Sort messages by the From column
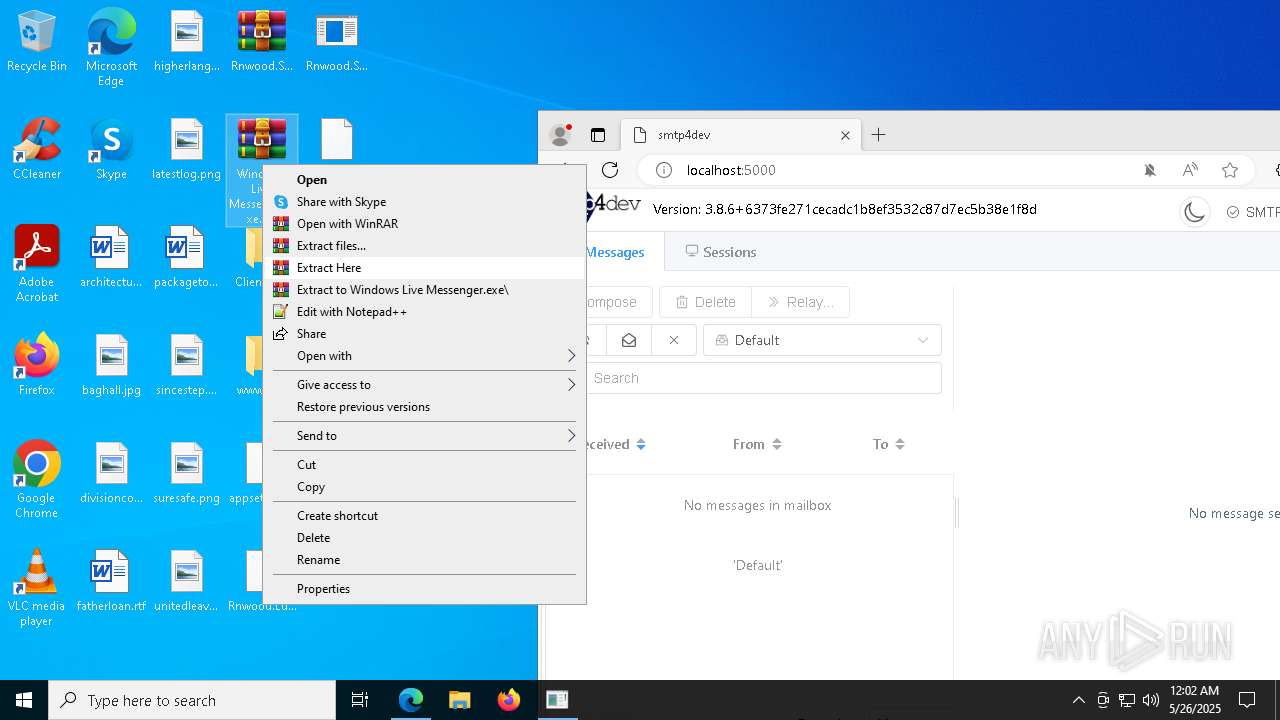Image resolution: width=1280 pixels, height=720 pixels. [x=757, y=444]
